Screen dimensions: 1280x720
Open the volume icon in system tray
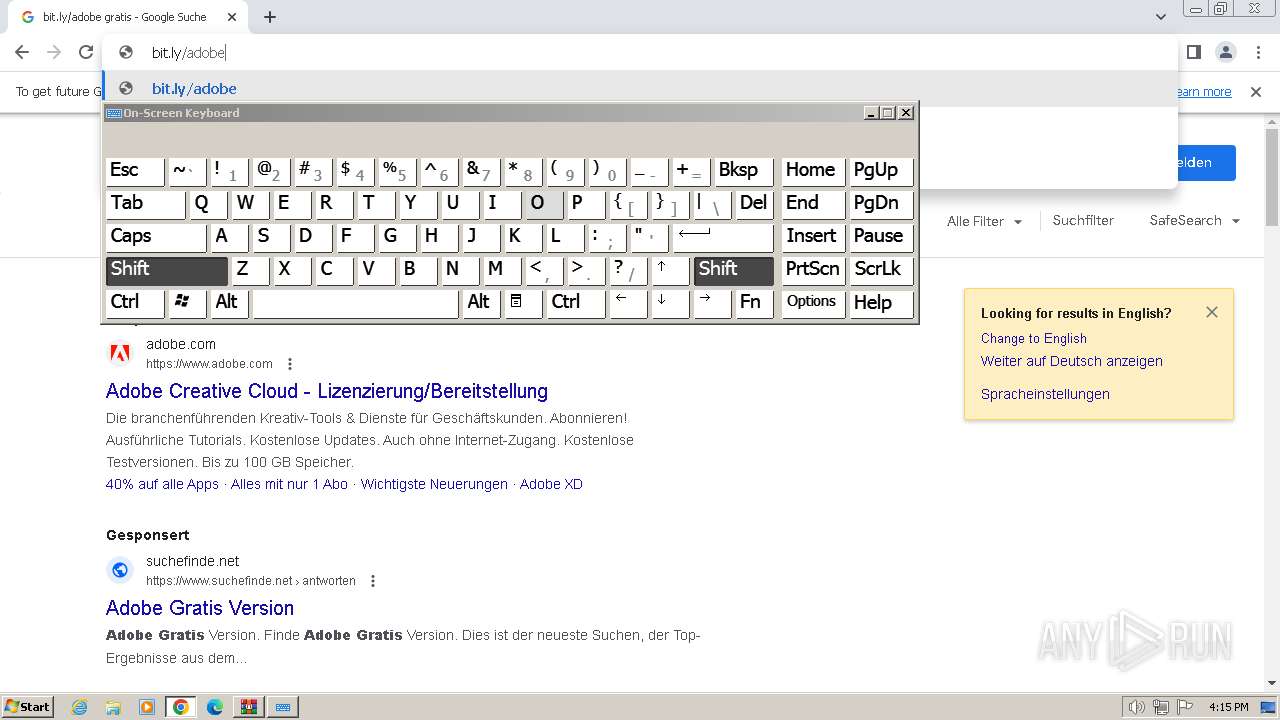(1137, 707)
